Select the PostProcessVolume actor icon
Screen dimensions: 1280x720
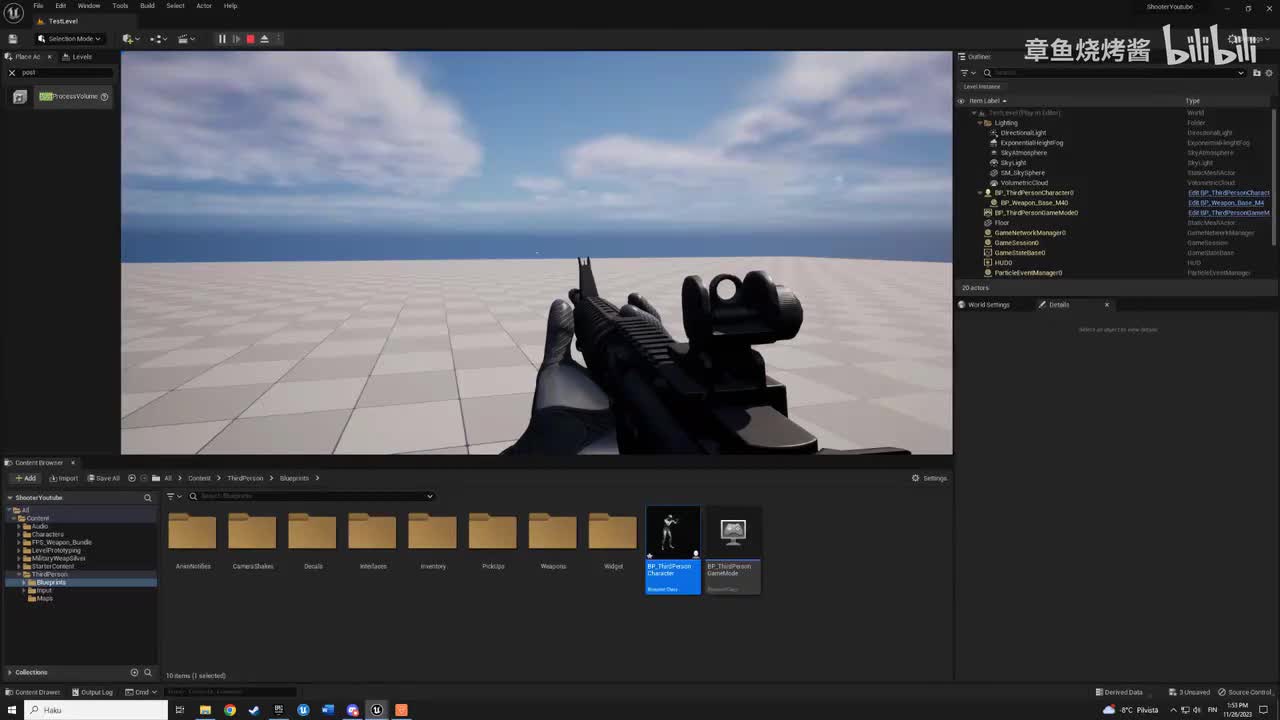(x=20, y=96)
